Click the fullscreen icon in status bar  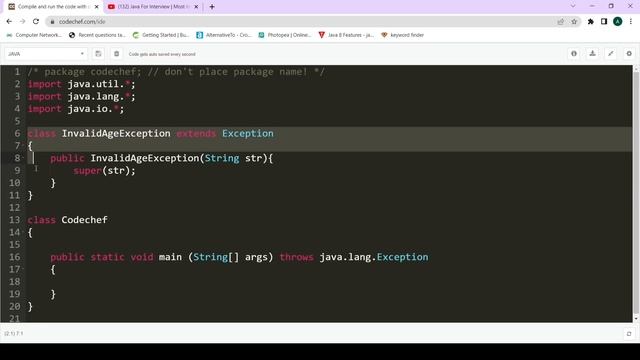[629, 333]
